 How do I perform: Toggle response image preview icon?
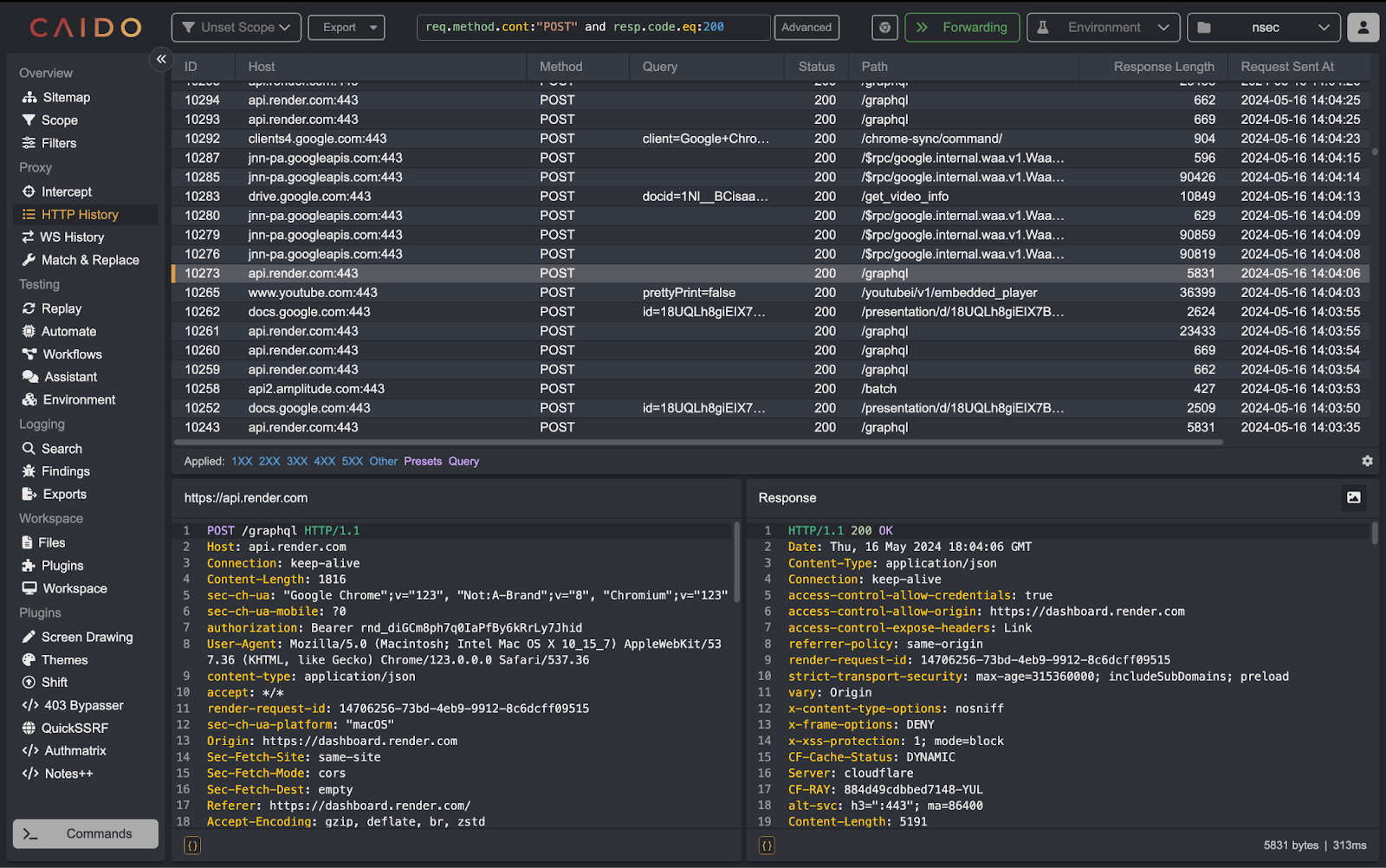(x=1354, y=497)
